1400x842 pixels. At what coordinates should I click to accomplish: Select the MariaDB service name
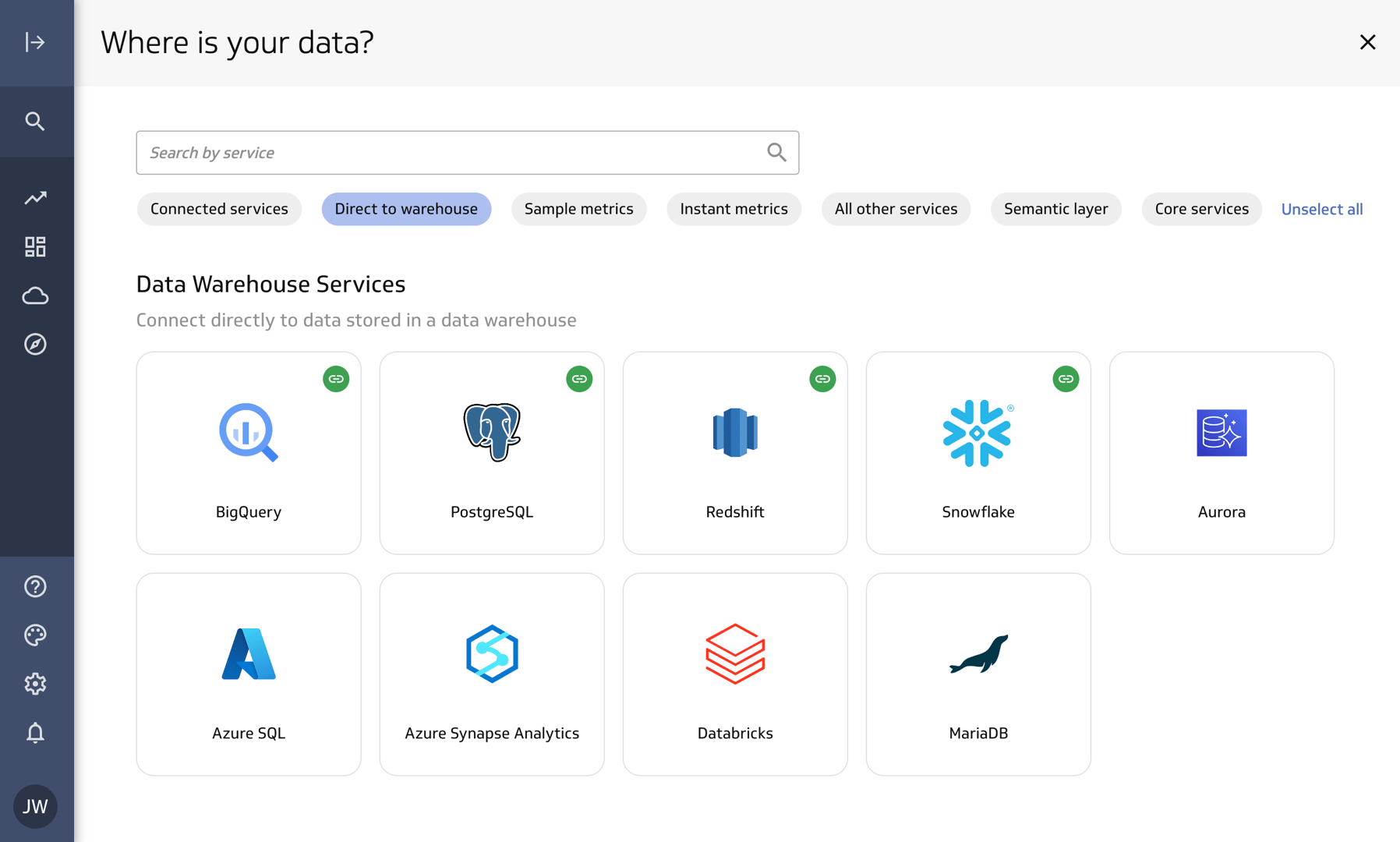pos(978,734)
